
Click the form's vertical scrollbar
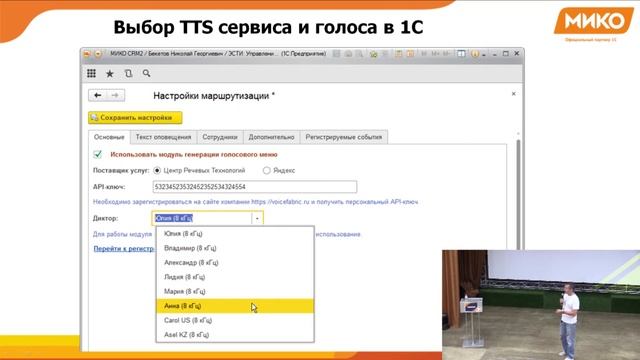click(x=518, y=194)
